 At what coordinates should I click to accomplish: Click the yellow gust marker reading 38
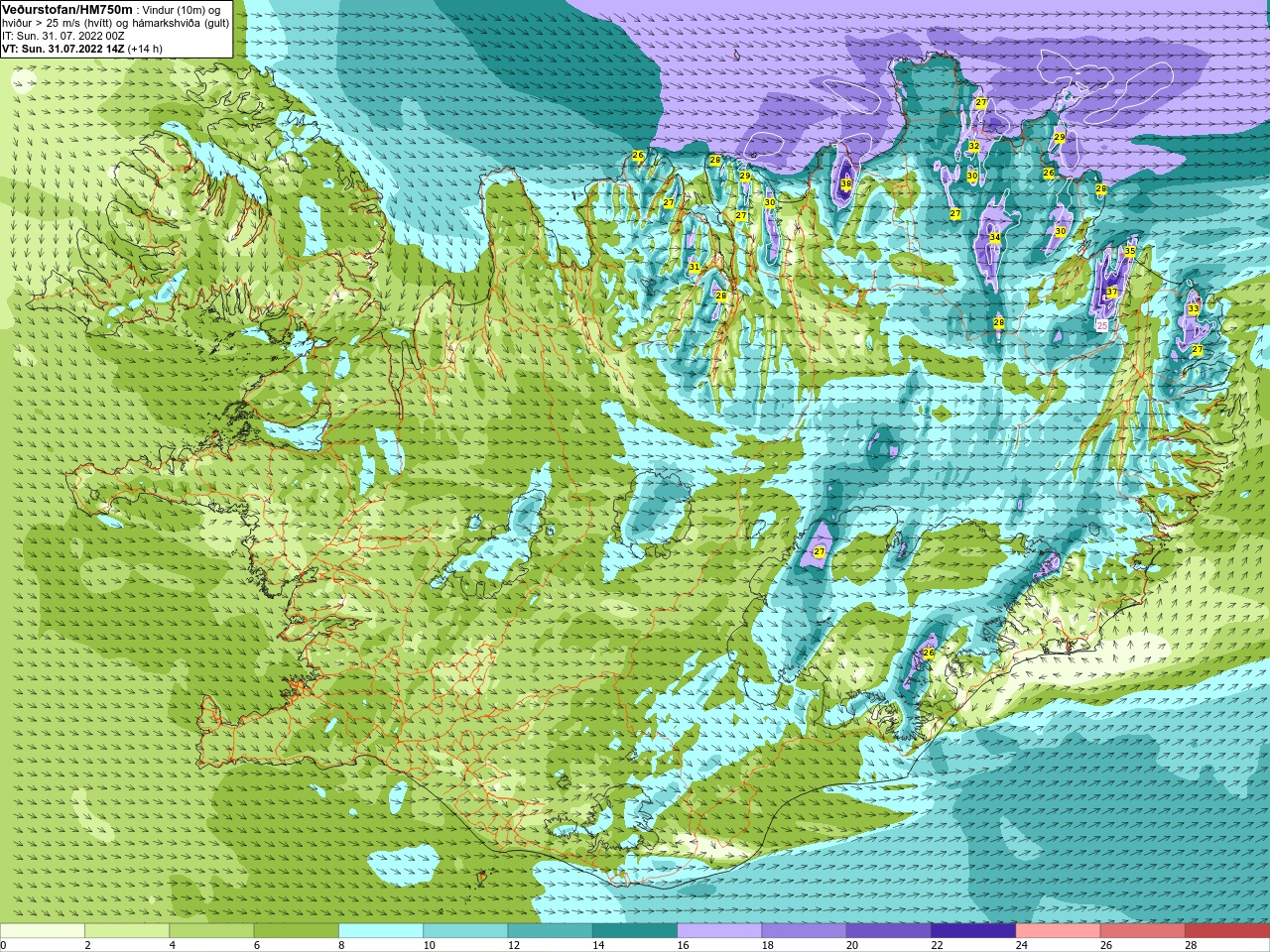tap(846, 183)
